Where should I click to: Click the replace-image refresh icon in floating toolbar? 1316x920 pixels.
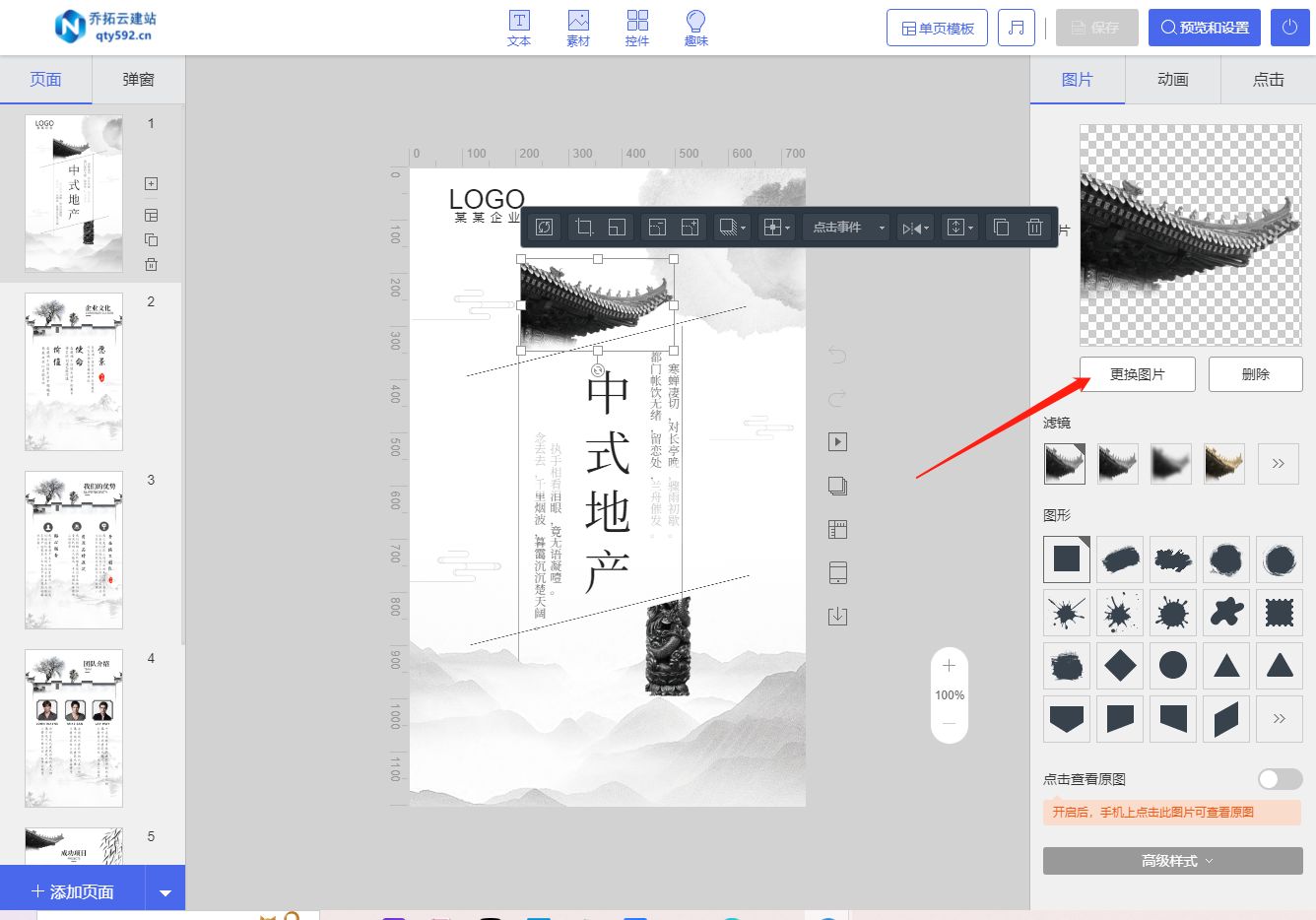[x=544, y=228]
